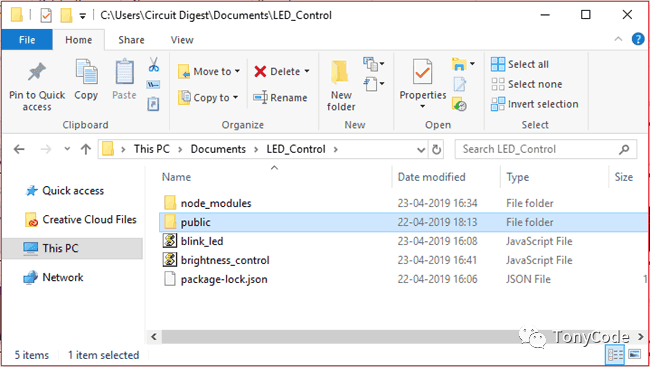
Task: Click Select all
Action: pyautogui.click(x=520, y=64)
